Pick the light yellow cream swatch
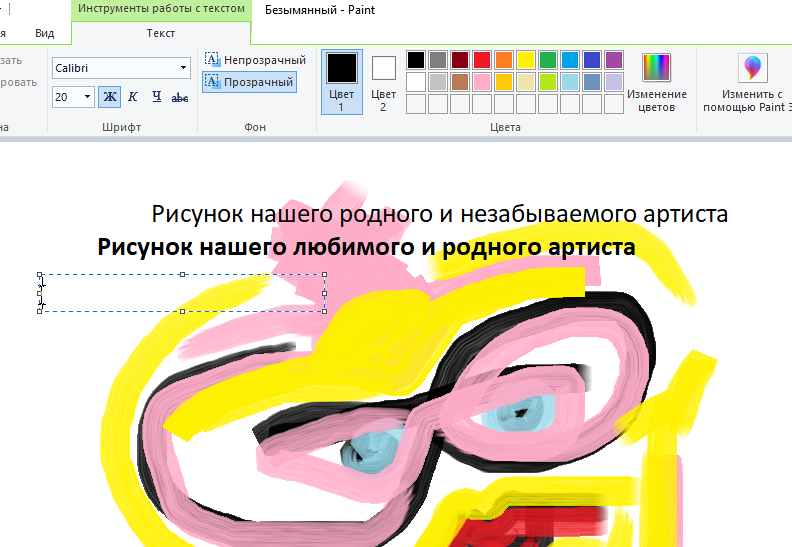This screenshot has height=547, width=792. tap(526, 82)
